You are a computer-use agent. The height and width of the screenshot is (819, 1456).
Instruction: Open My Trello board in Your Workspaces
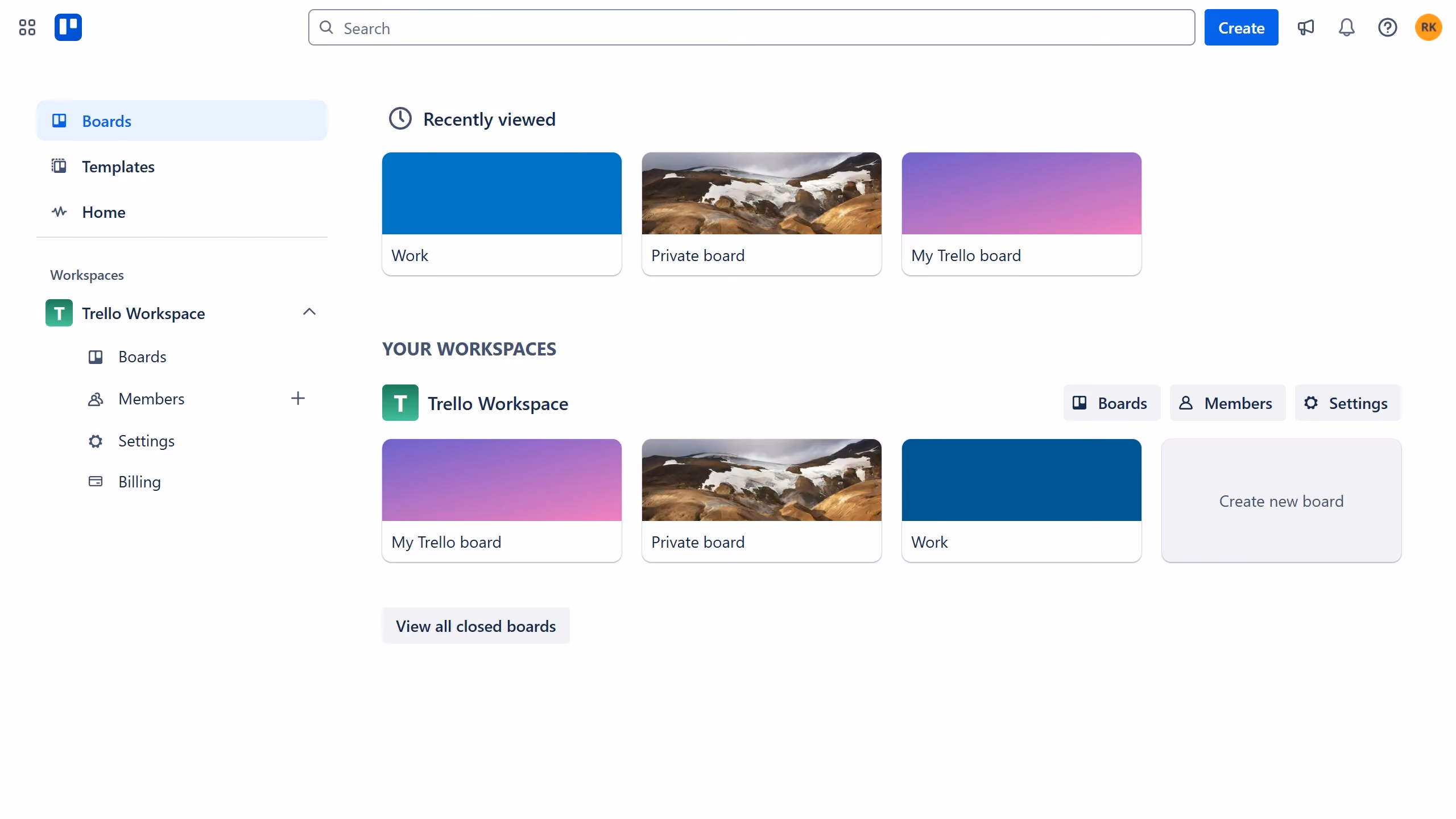502,500
